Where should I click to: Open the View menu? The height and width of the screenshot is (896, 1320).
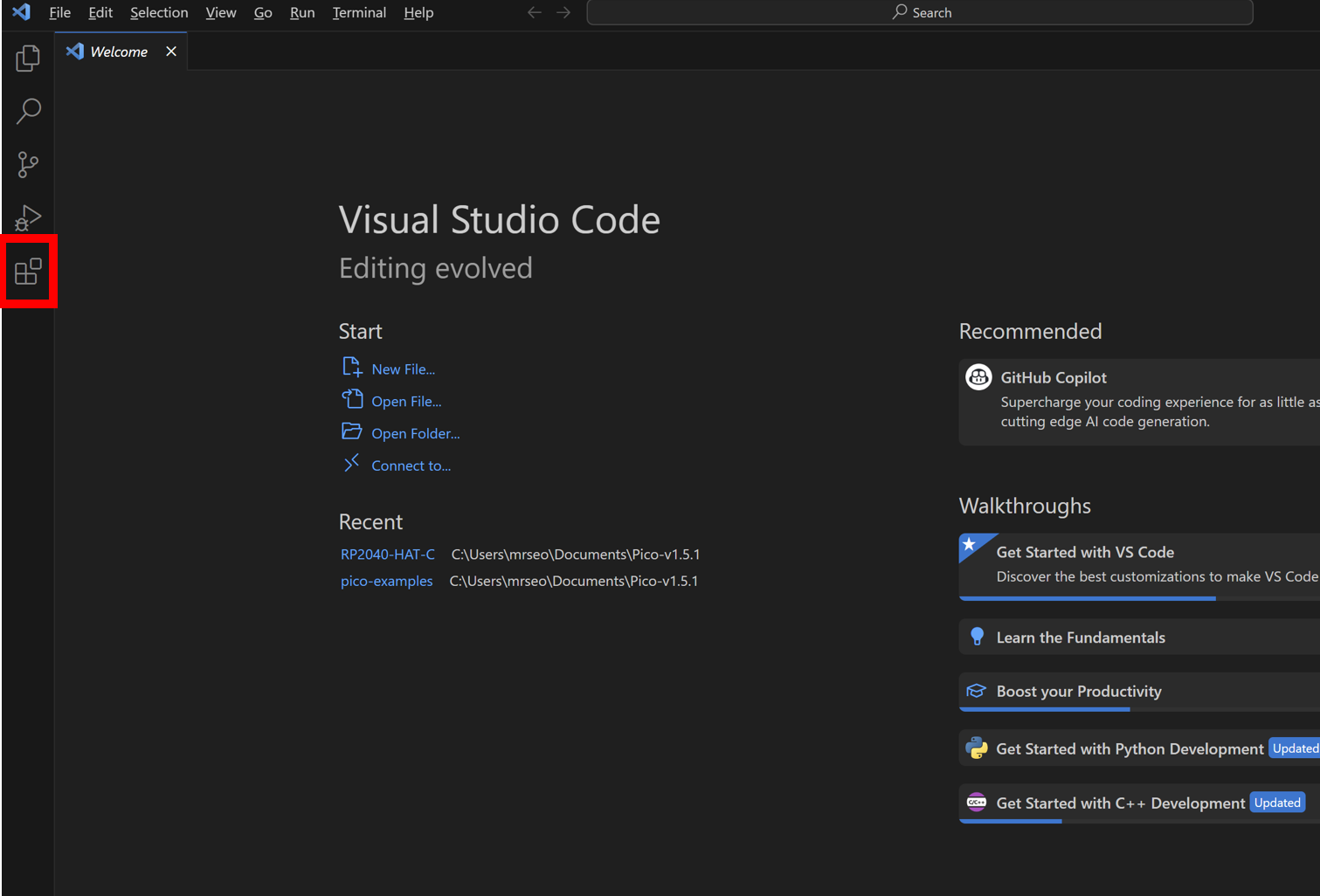click(221, 12)
